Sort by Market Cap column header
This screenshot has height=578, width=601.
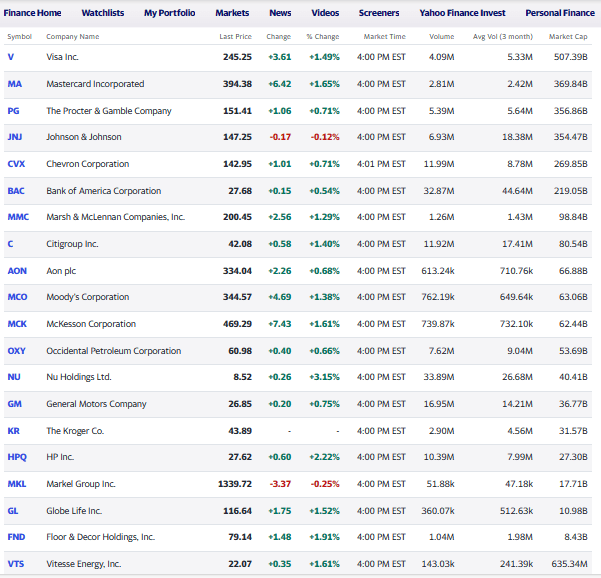coord(567,36)
